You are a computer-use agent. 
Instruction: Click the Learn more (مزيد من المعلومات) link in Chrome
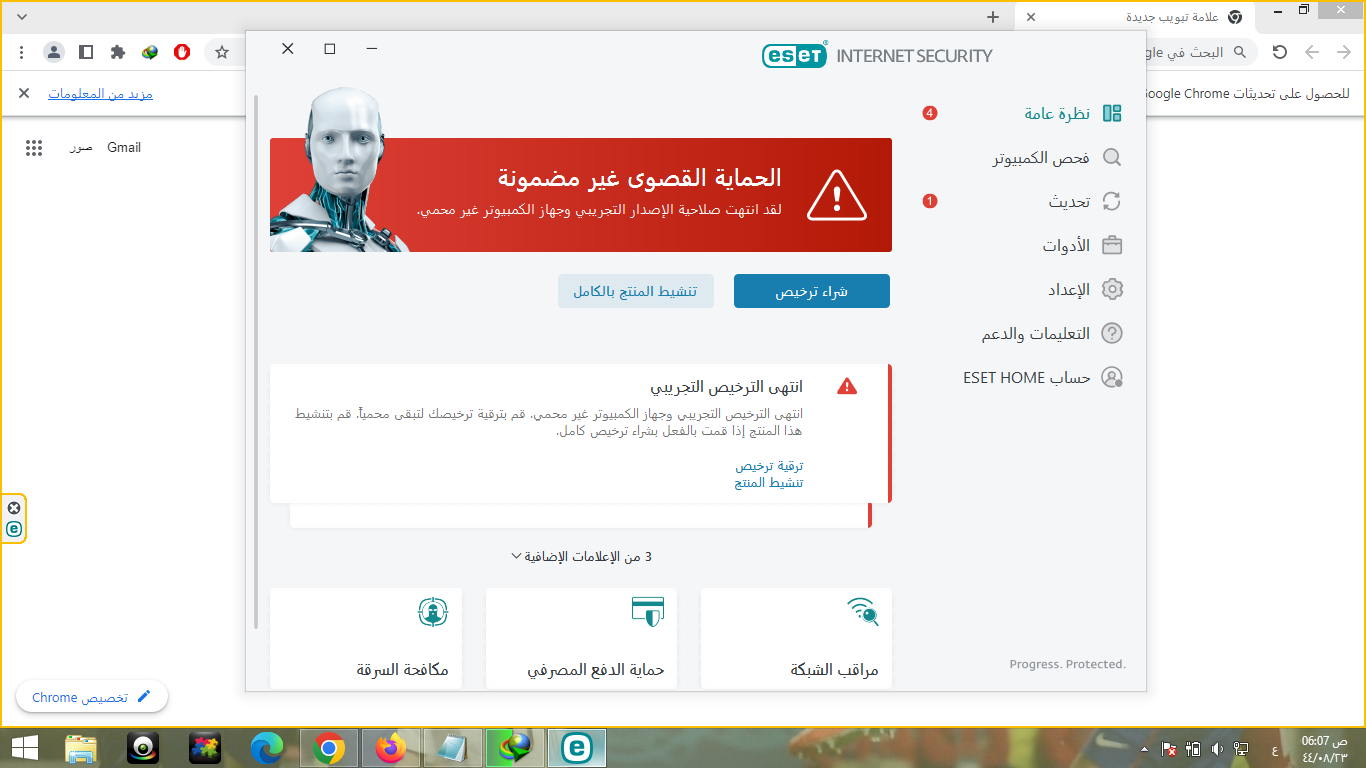point(100,94)
